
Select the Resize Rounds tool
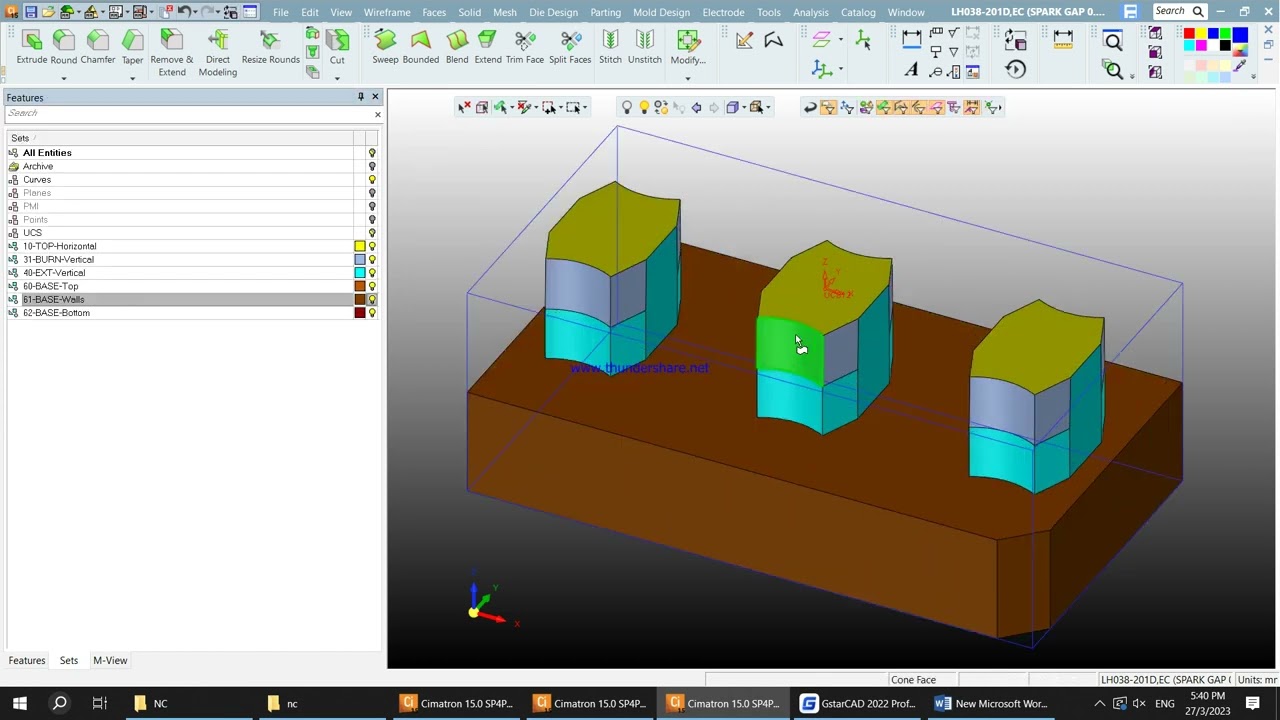(x=270, y=48)
